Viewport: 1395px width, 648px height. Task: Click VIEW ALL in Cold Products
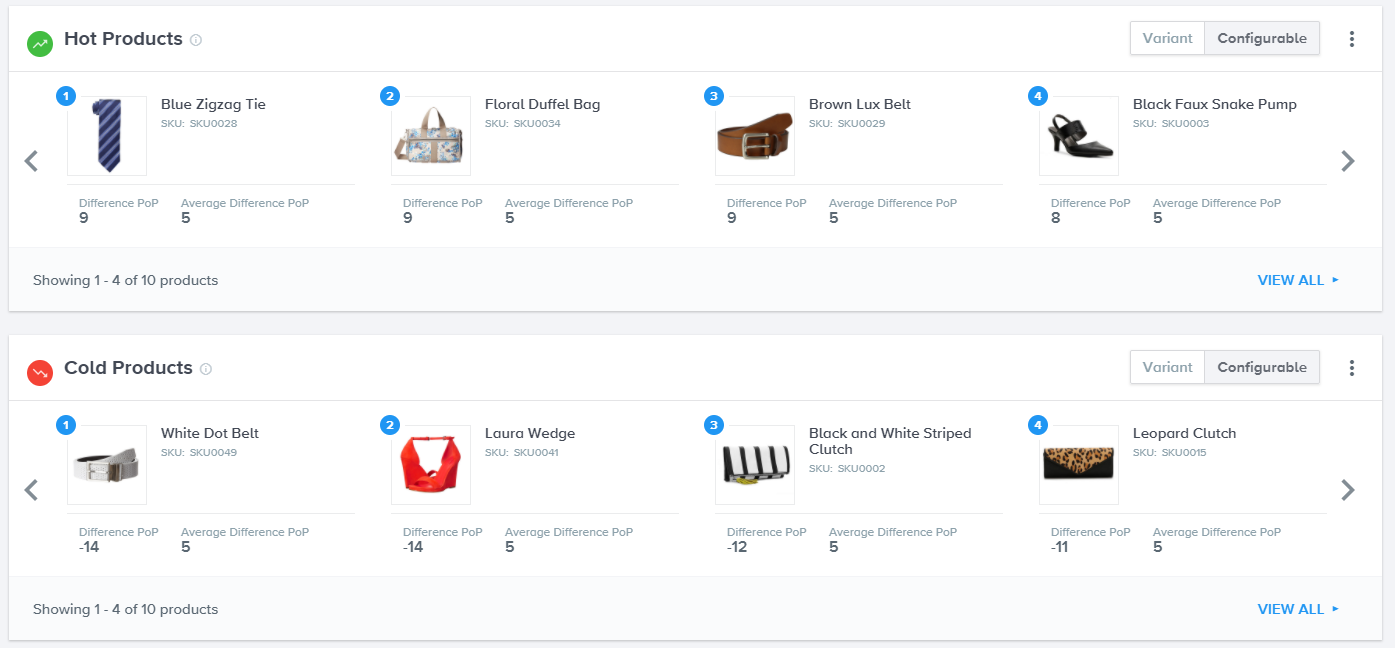[1298, 609]
